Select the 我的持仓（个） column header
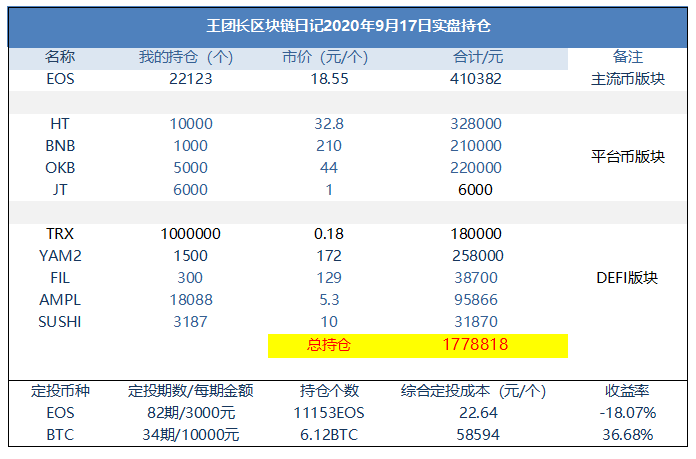Image resolution: width=696 pixels, height=459 pixels. click(186, 57)
